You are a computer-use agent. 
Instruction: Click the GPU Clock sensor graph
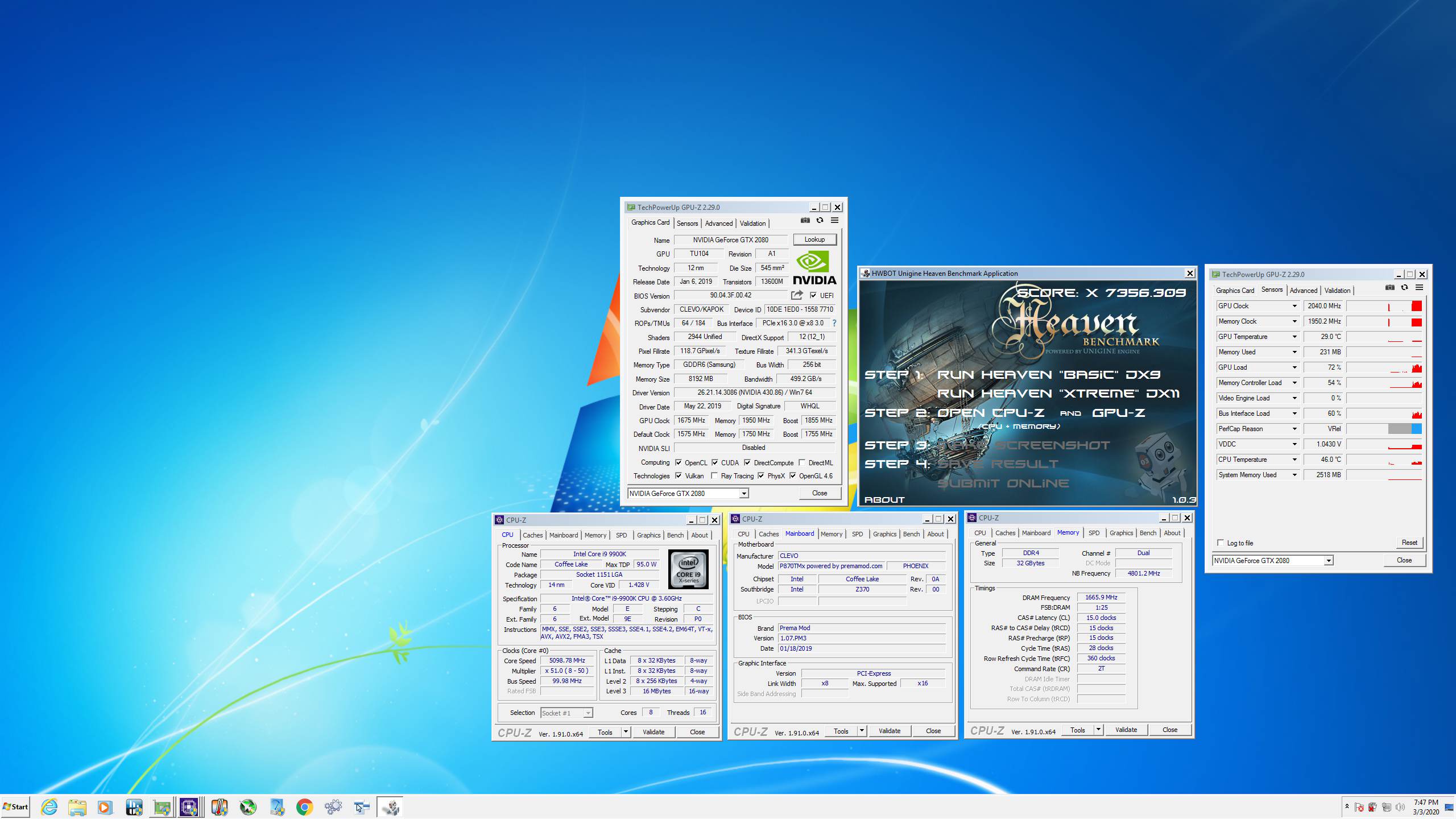click(1384, 306)
